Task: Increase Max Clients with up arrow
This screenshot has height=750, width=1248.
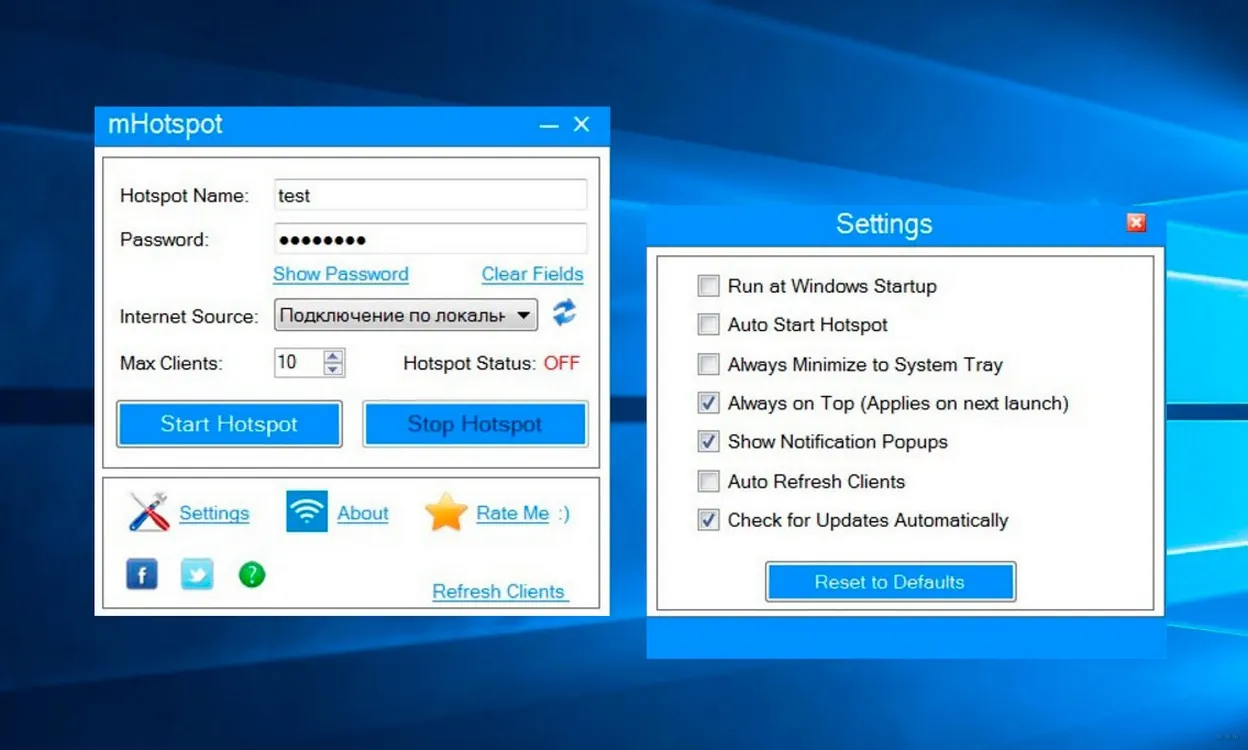Action: point(334,356)
